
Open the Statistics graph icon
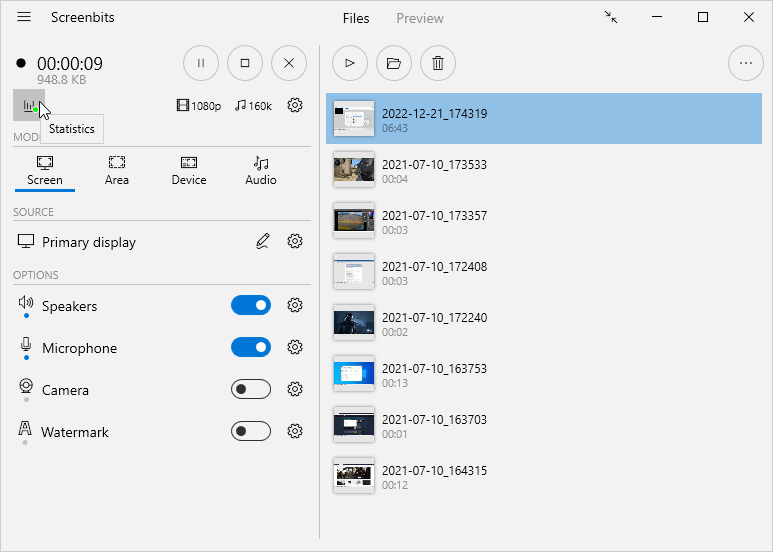tap(29, 105)
